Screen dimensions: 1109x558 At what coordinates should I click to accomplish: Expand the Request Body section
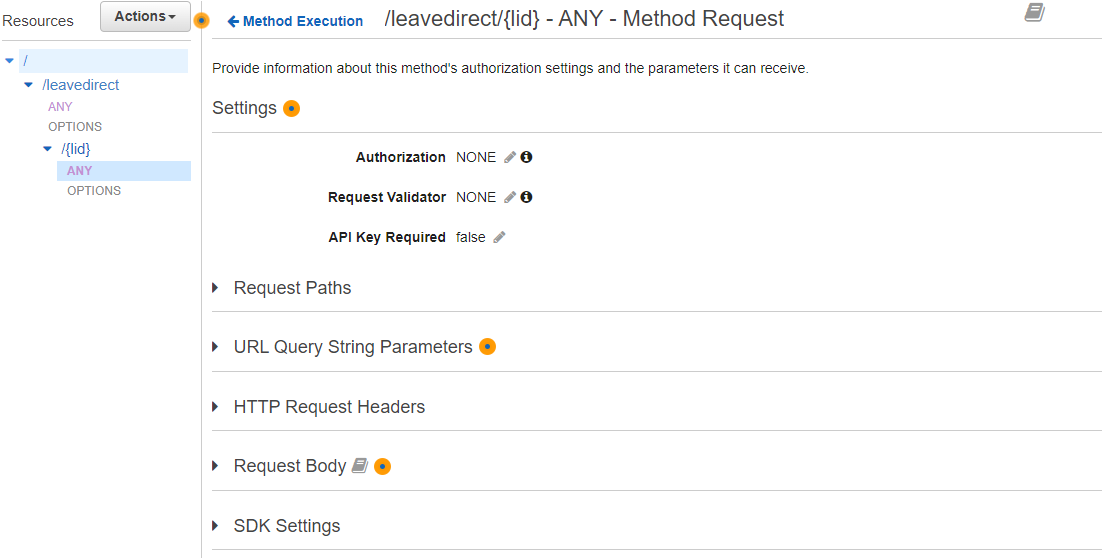(x=215, y=466)
